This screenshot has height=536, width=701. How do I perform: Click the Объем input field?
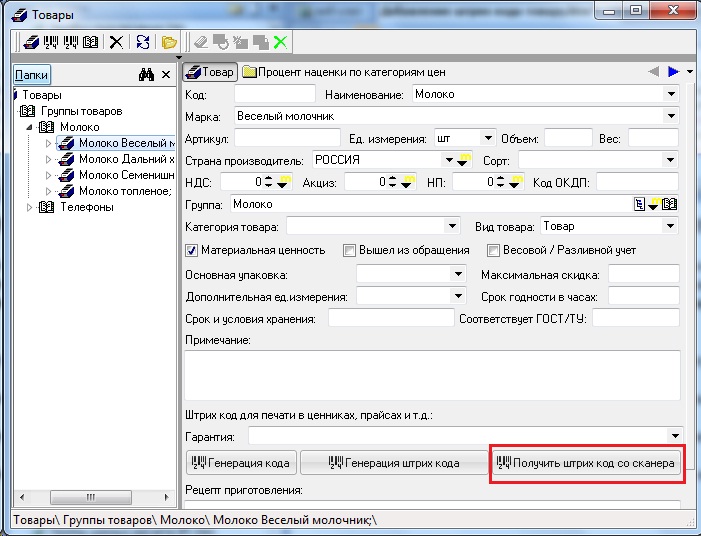(x=568, y=138)
